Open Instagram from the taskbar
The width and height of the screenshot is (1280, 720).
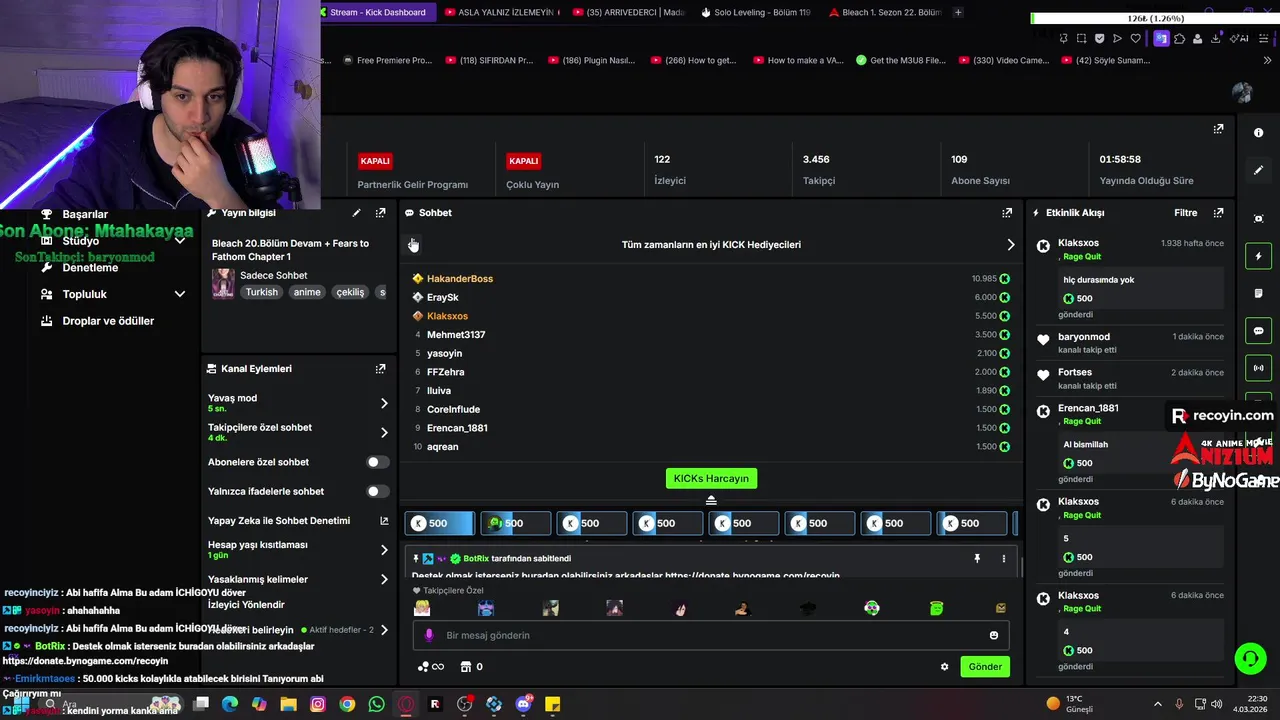tap(318, 704)
